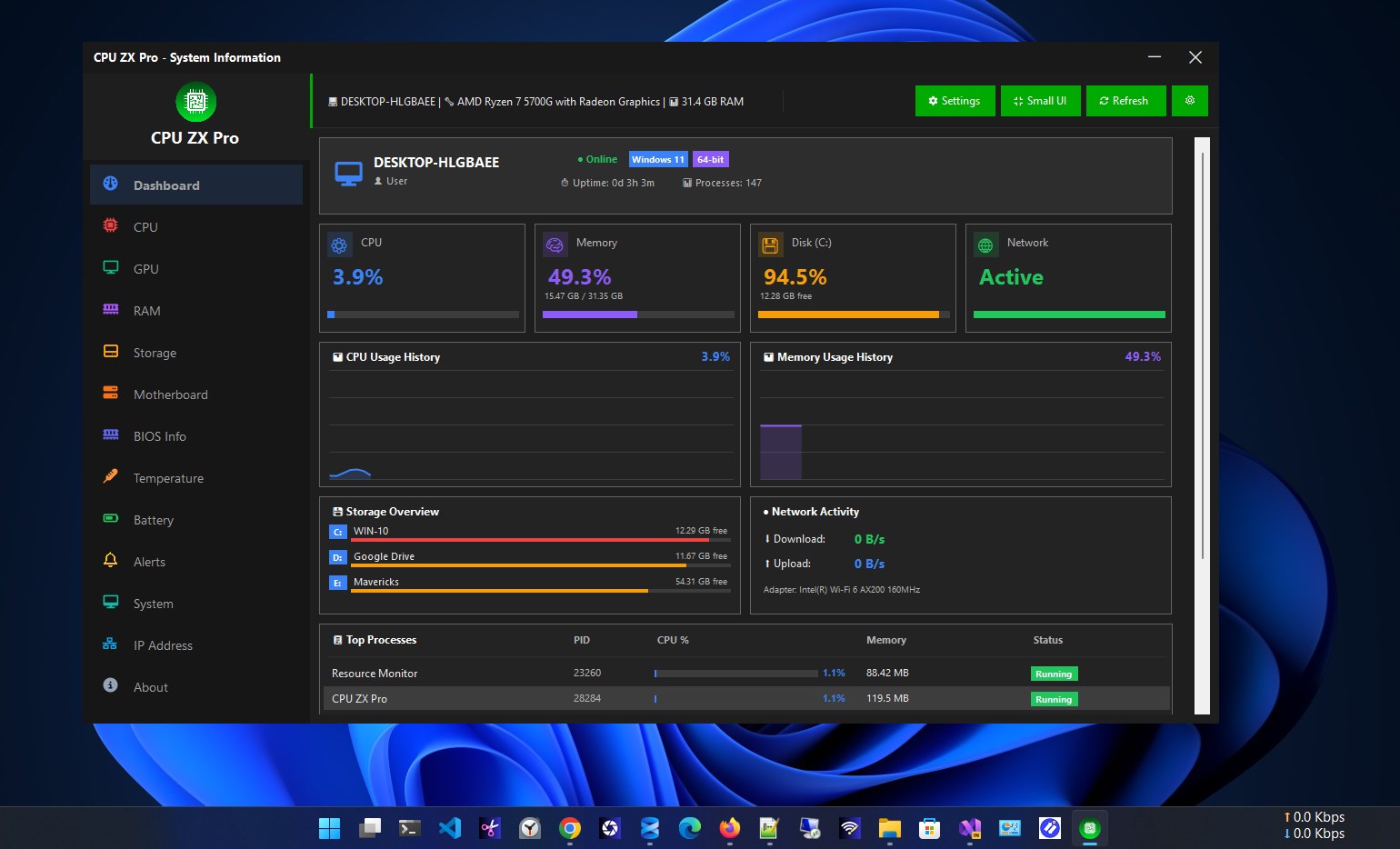The height and width of the screenshot is (849, 1400).
Task: Click the Online status label
Action: [x=597, y=159]
